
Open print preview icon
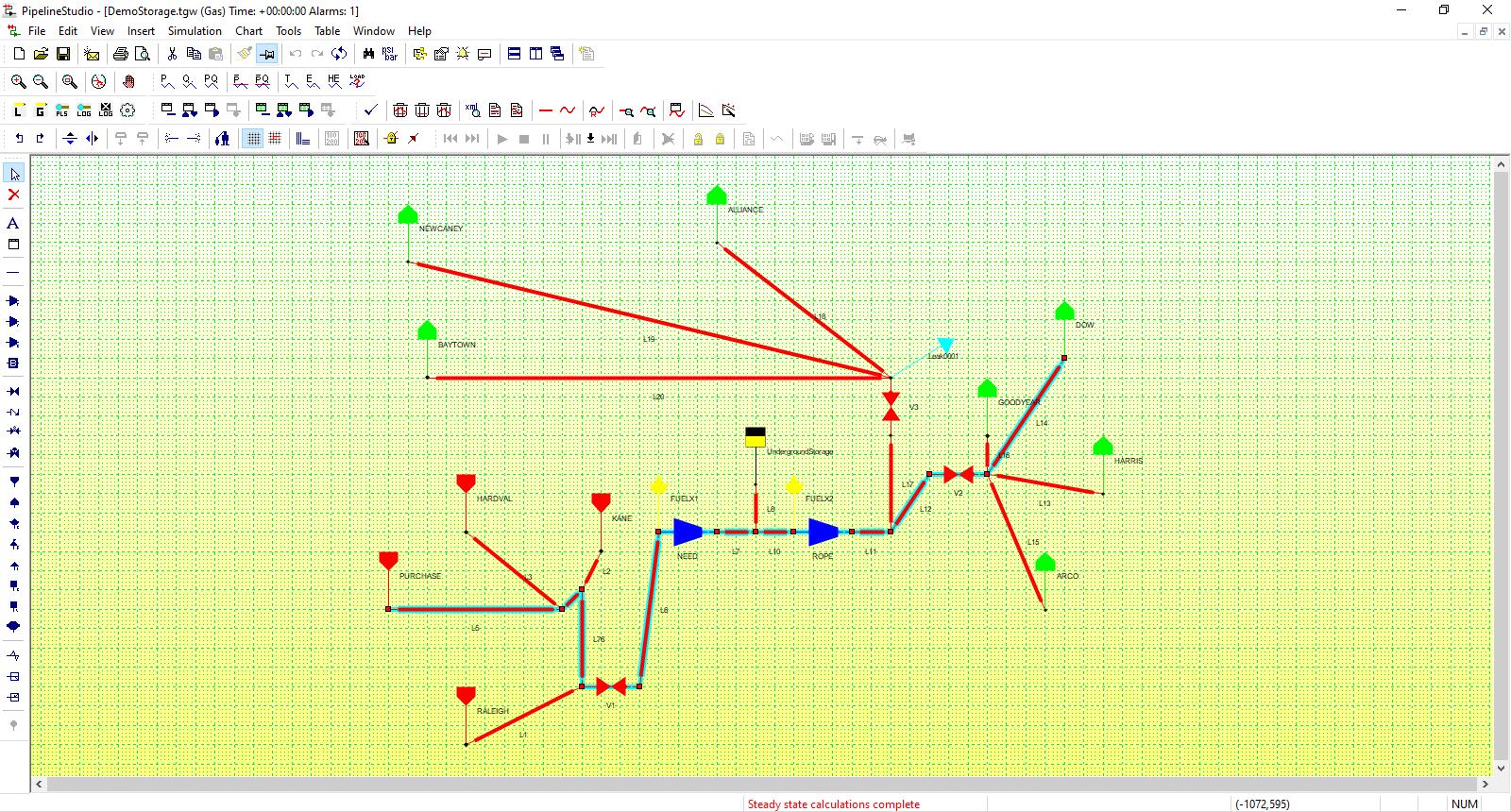(x=143, y=54)
